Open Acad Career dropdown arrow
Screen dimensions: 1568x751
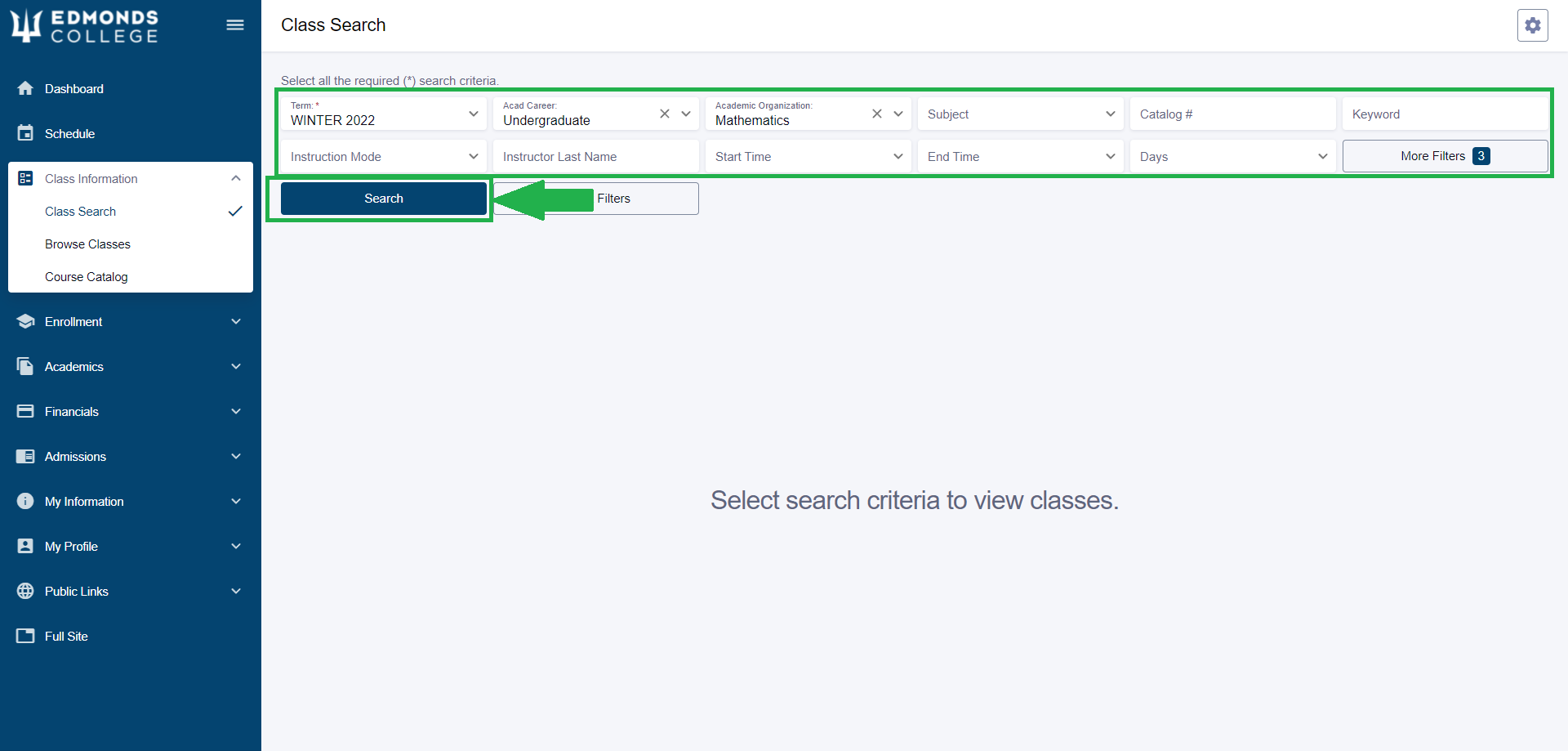pyautogui.click(x=686, y=114)
